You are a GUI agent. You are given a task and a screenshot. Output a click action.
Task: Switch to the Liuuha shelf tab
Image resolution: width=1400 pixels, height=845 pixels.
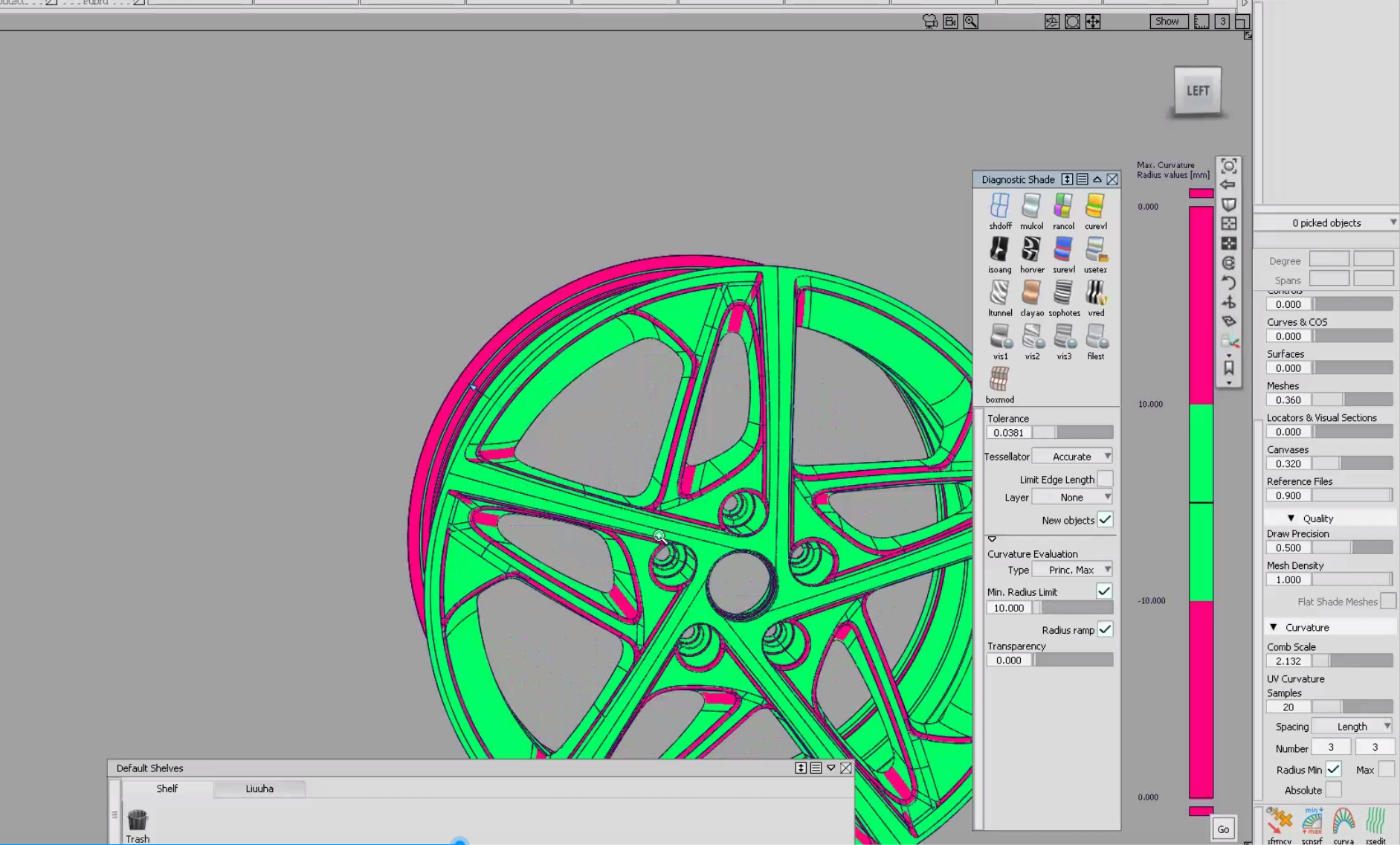259,788
